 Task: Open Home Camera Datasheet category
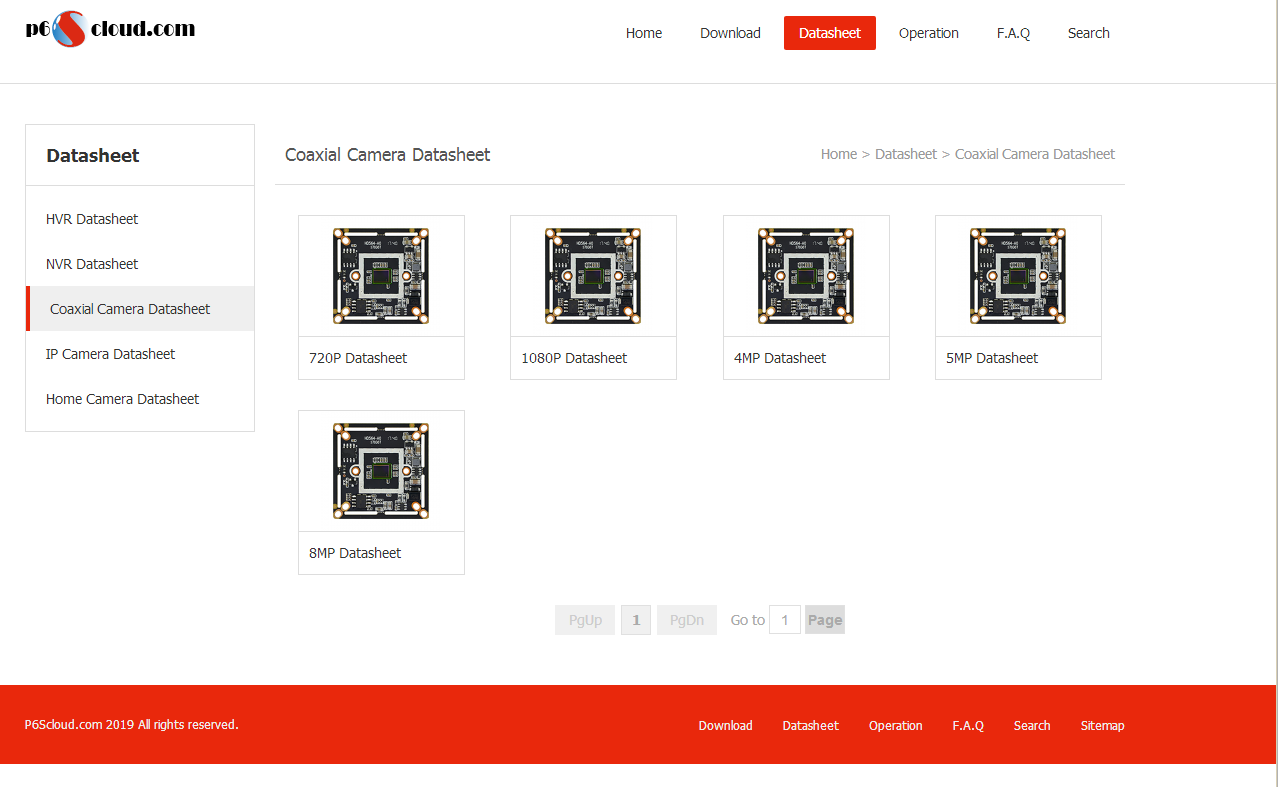point(122,399)
